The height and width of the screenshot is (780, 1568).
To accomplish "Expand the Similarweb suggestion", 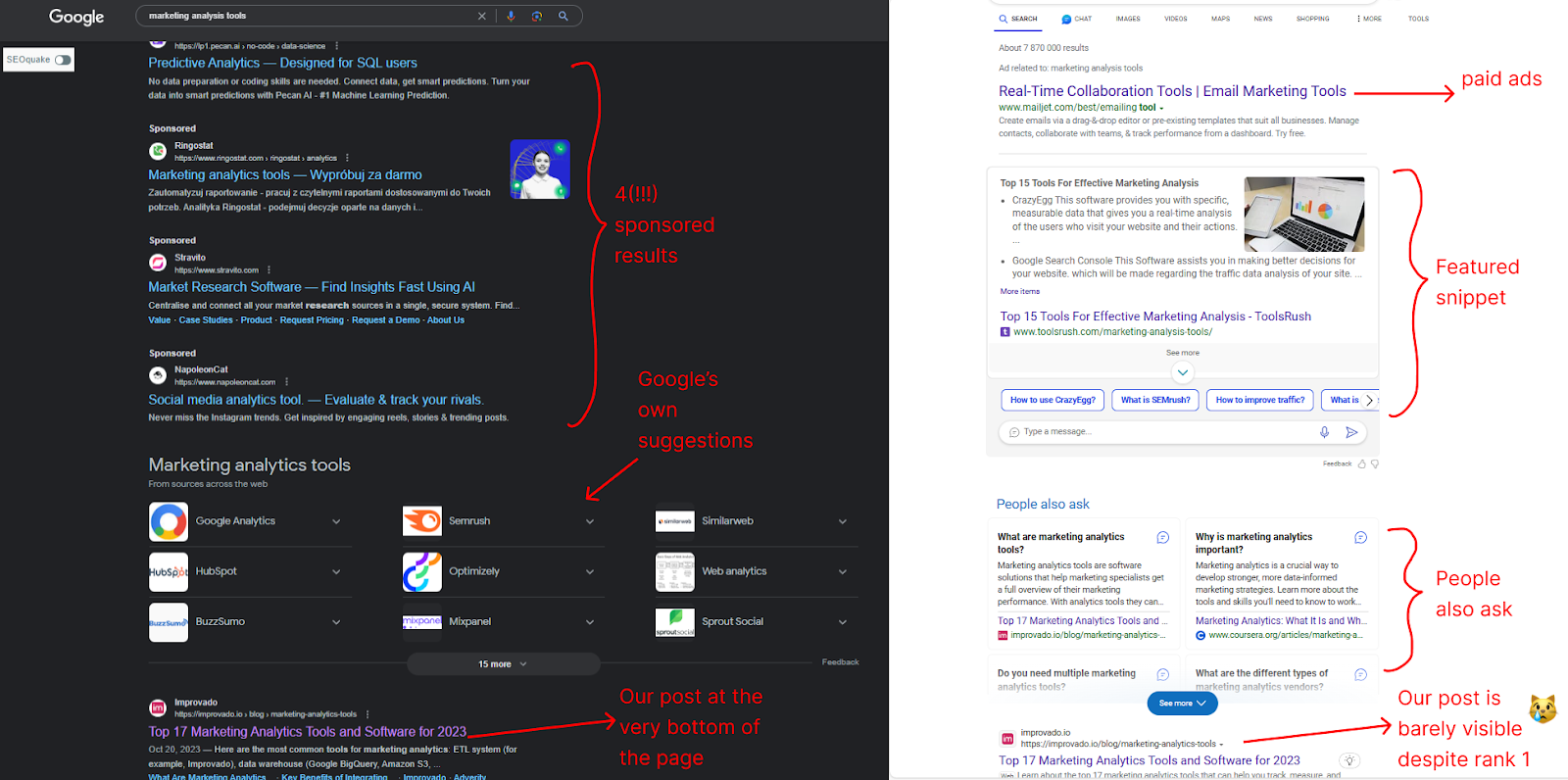I will (843, 521).
